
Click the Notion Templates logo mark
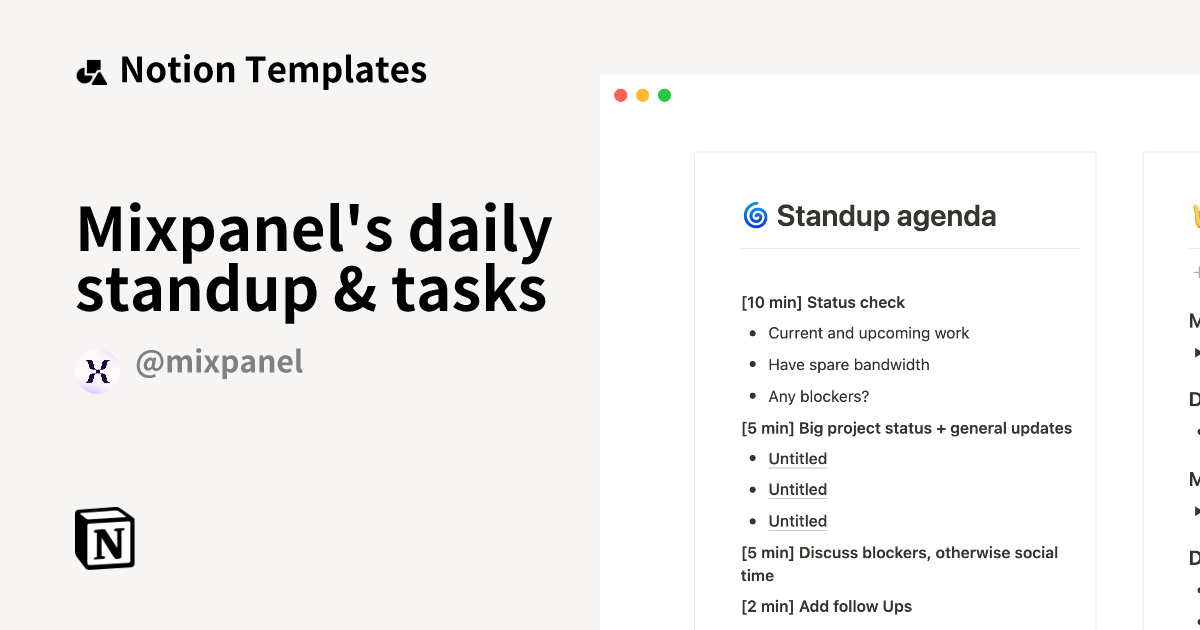click(91, 69)
